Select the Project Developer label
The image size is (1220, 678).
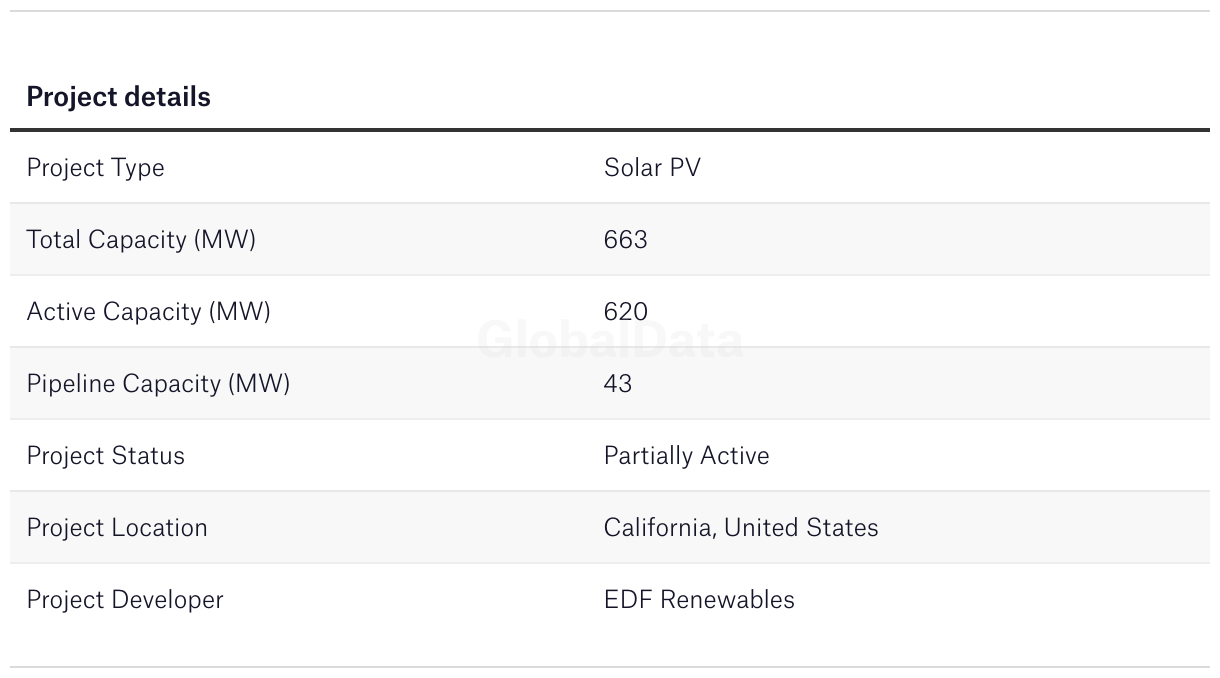point(125,600)
